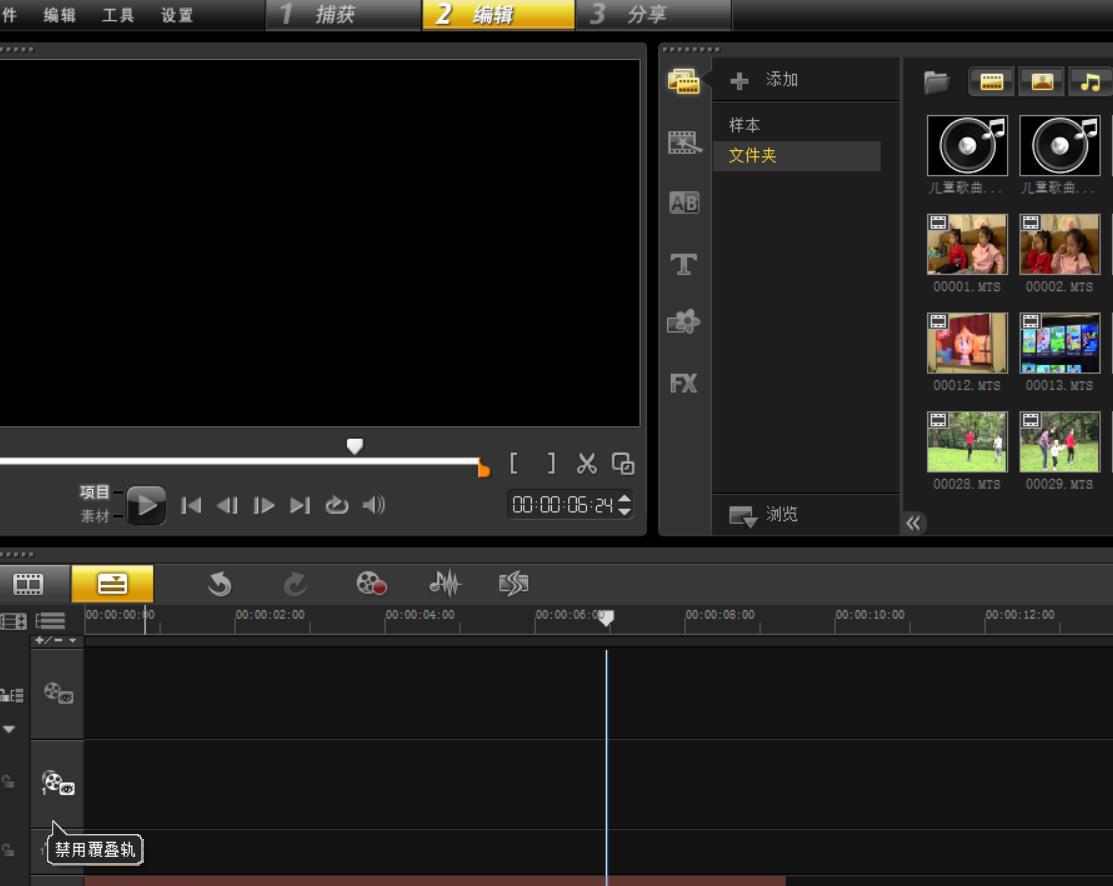1113x886 pixels.
Task: Collapse the library panel with the double chevron
Action: (914, 523)
